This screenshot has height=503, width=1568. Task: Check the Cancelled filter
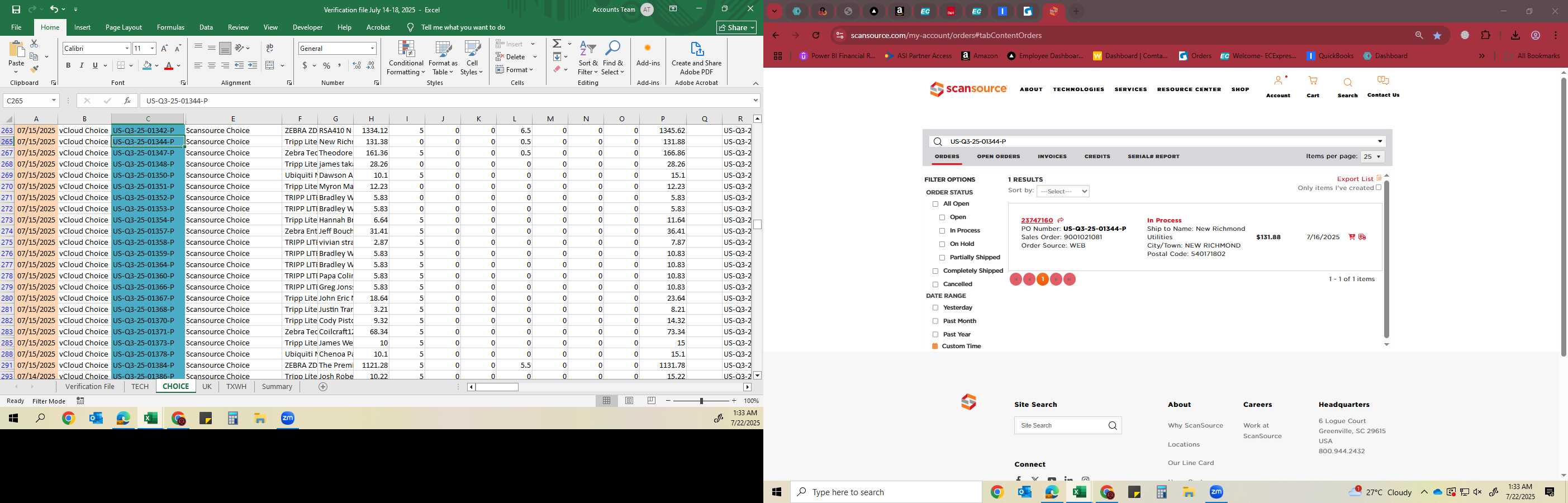point(935,284)
